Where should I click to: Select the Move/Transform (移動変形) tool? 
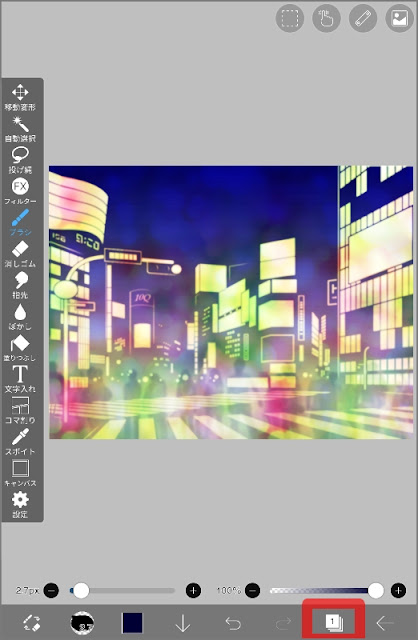pyautogui.click(x=20, y=97)
